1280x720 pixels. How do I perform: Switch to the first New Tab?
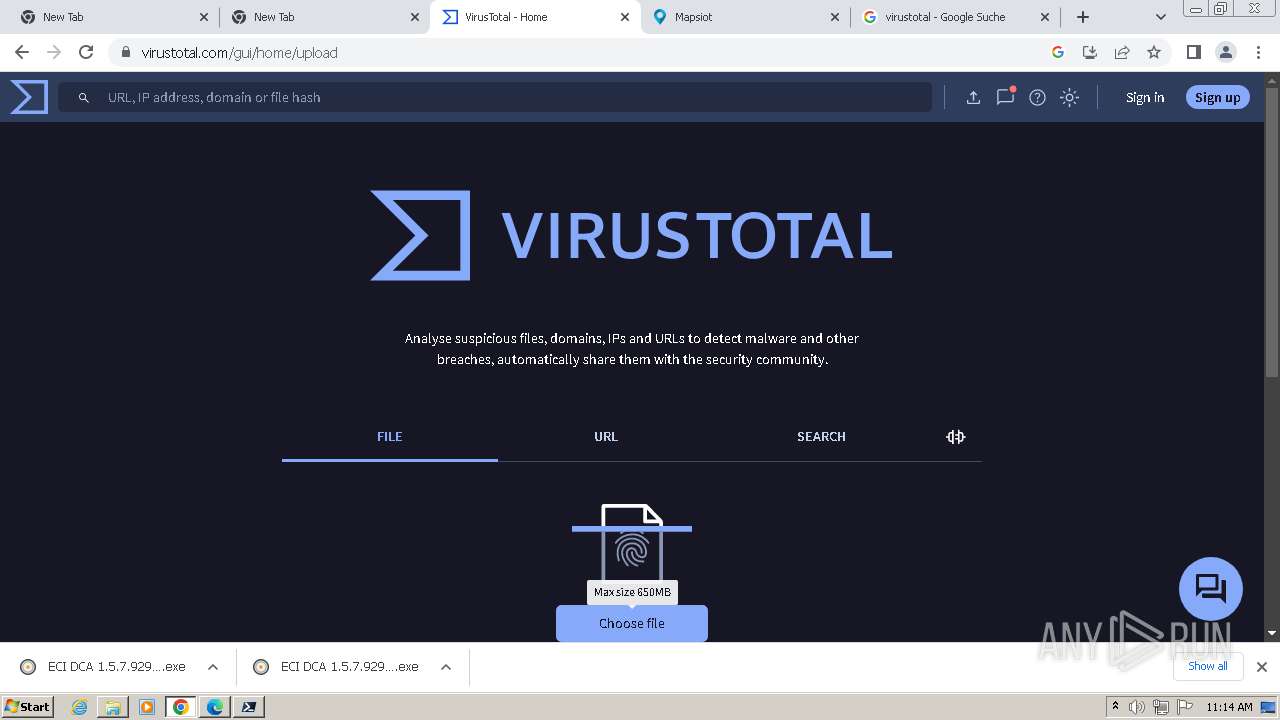click(x=114, y=17)
